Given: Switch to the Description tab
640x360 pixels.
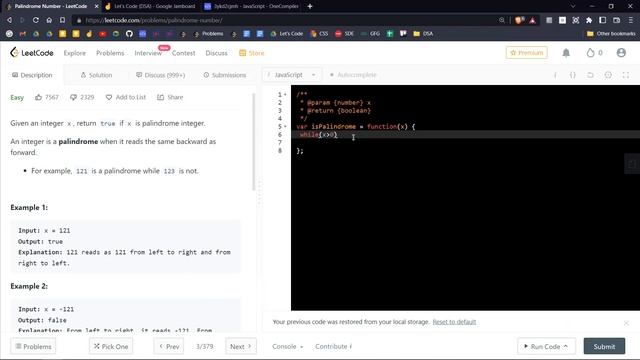Looking at the screenshot, I should 32,75.
